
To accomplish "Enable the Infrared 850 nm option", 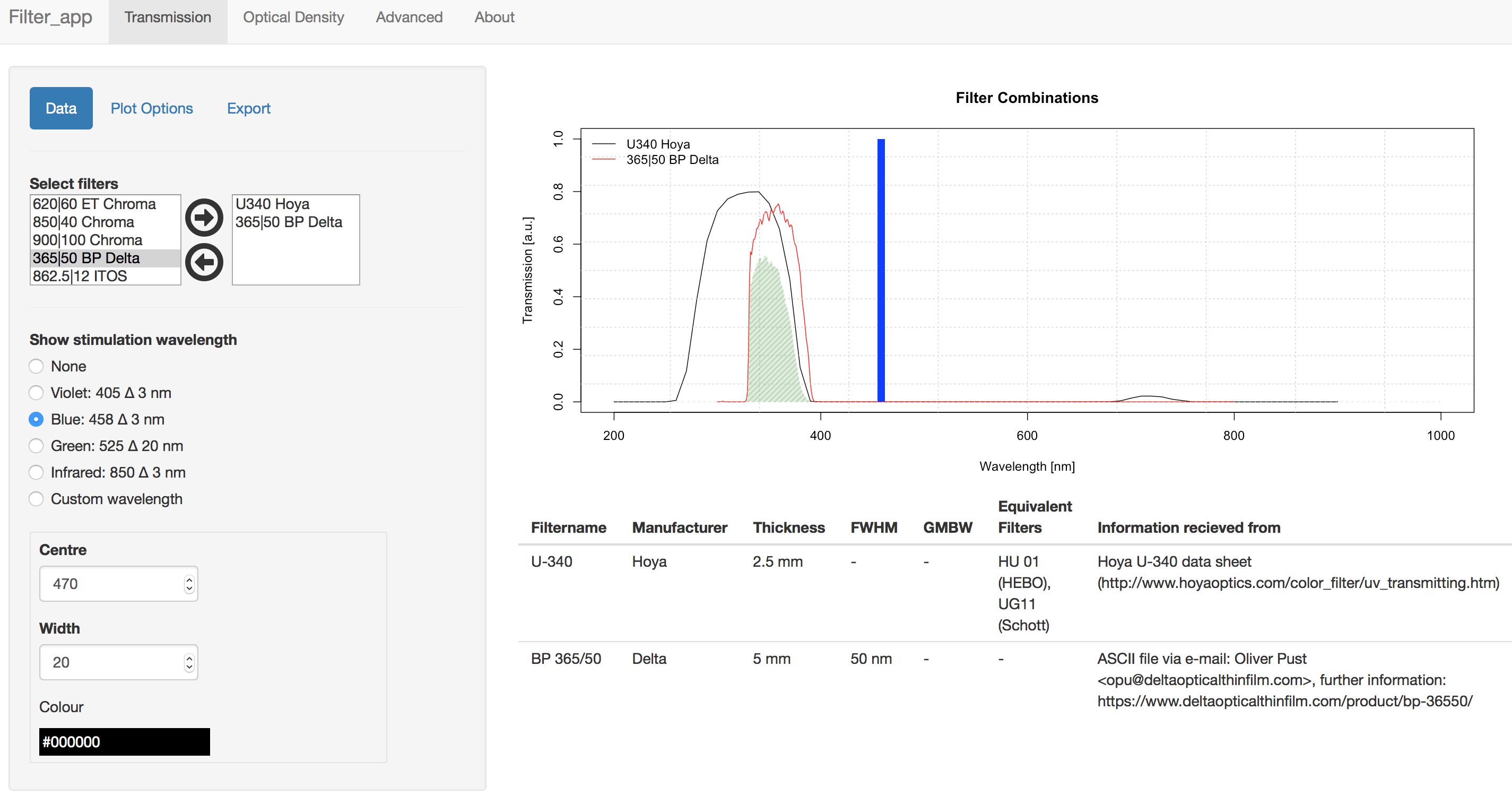I will click(x=37, y=472).
